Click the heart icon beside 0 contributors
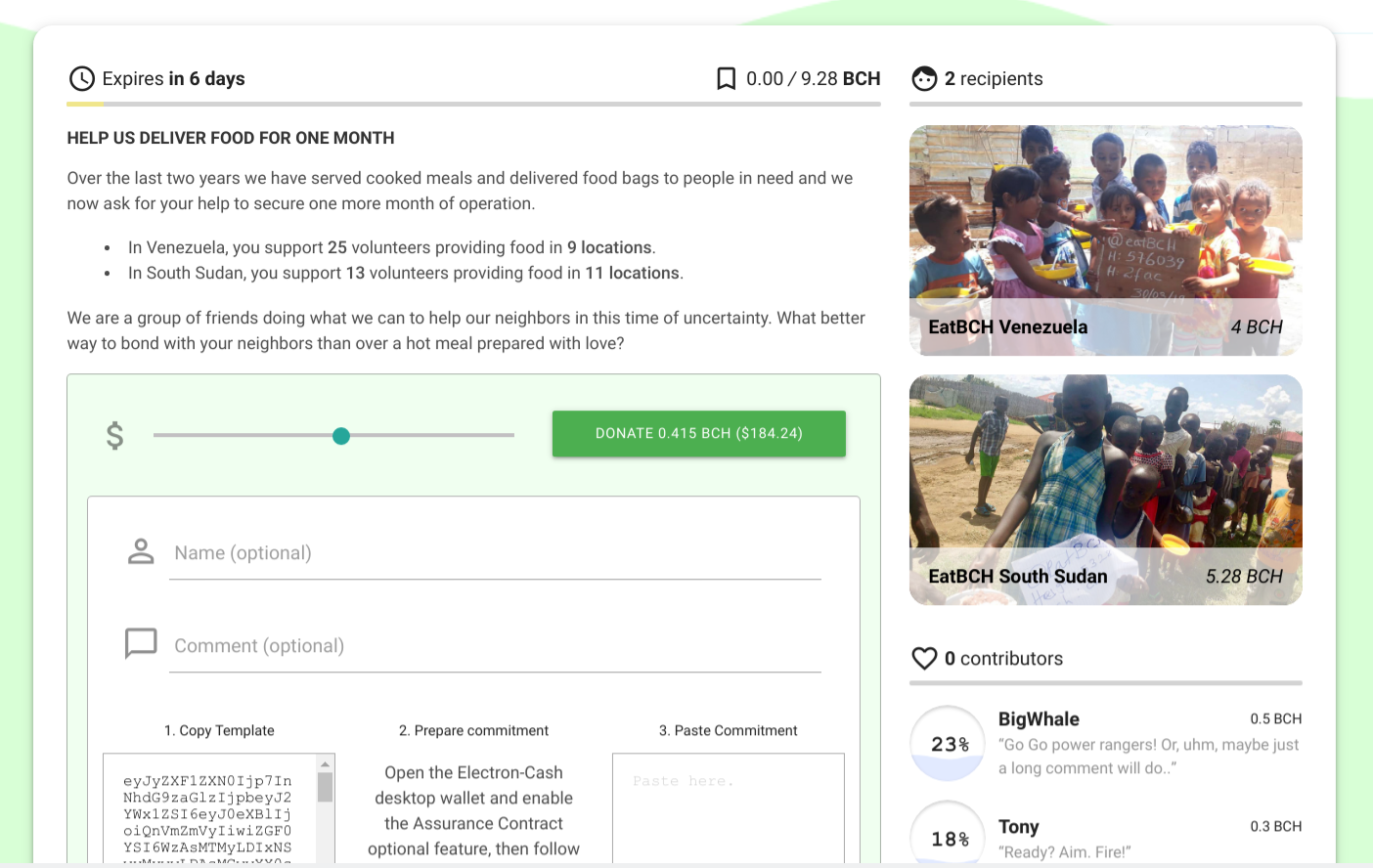The image size is (1373, 868). [924, 659]
